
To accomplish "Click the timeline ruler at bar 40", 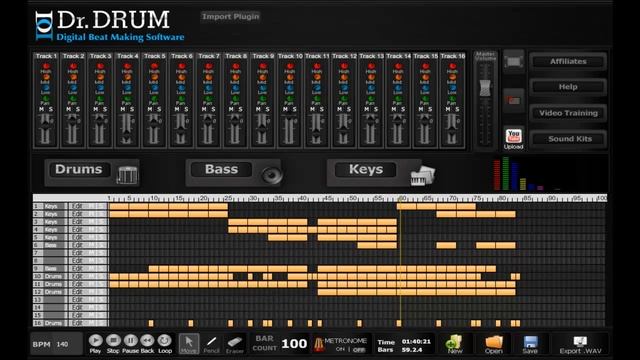I will (x=303, y=198).
